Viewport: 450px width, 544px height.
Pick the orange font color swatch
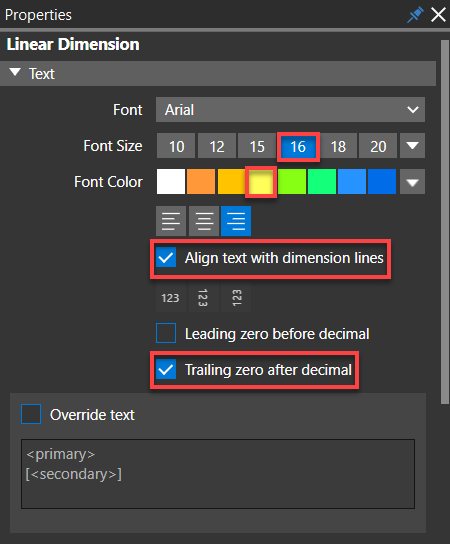click(x=201, y=182)
